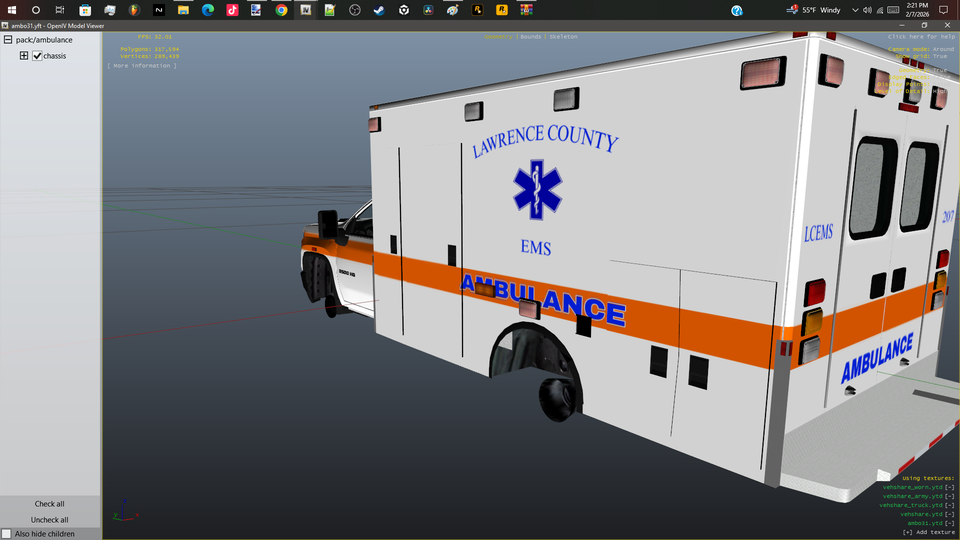Screen dimensions: 960x540
Task: Open Steam from the taskbar
Action: pyautogui.click(x=379, y=10)
